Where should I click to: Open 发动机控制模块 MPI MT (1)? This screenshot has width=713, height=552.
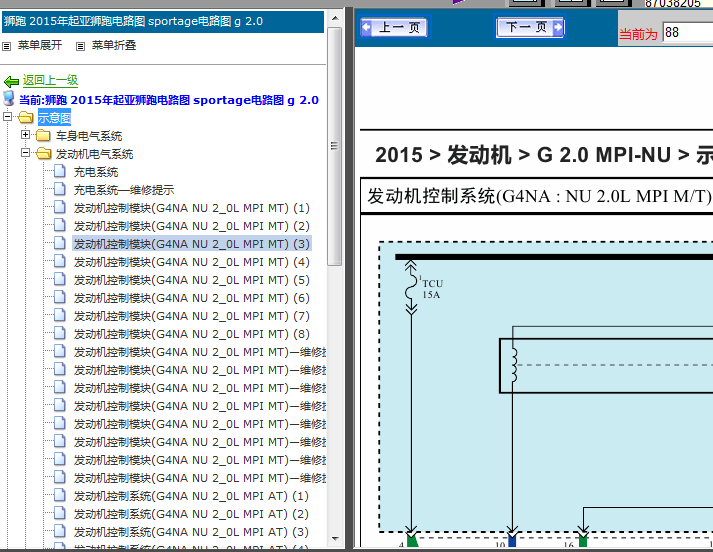191,208
